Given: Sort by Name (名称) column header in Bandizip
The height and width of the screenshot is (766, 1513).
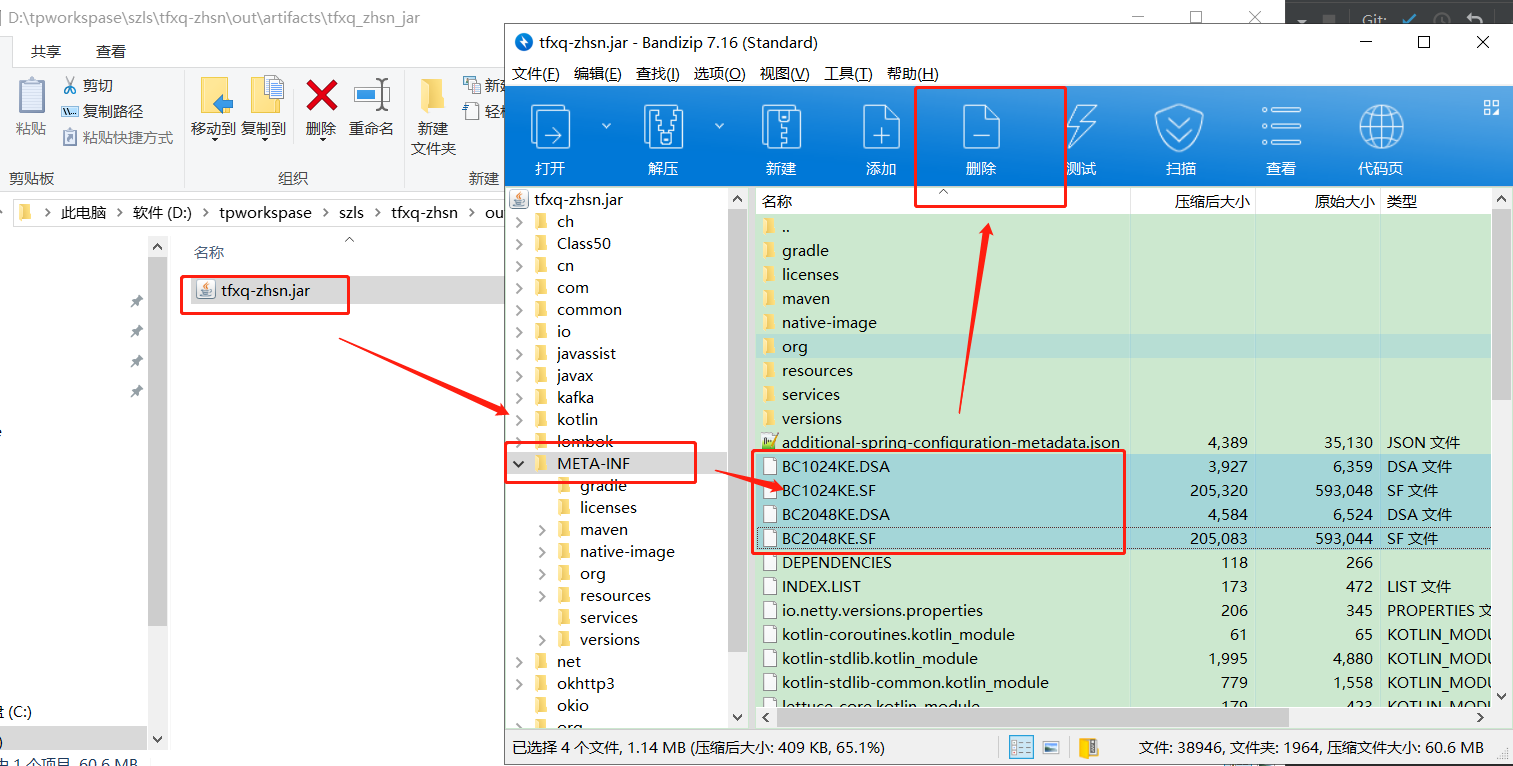Looking at the screenshot, I should (x=943, y=201).
